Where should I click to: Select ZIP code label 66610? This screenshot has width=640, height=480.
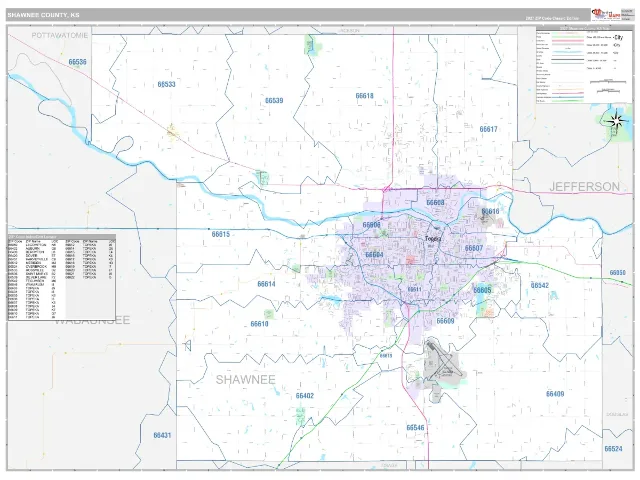[x=260, y=324]
